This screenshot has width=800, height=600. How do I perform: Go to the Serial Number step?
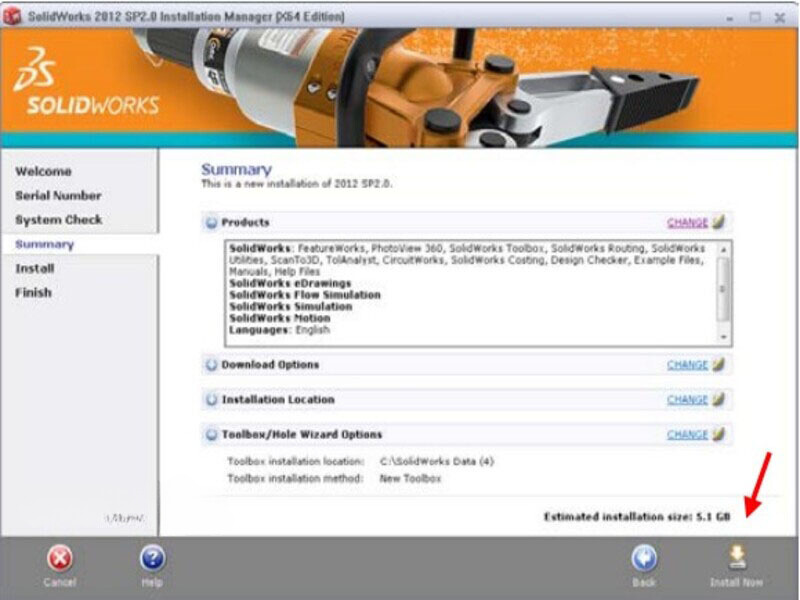pyautogui.click(x=58, y=195)
